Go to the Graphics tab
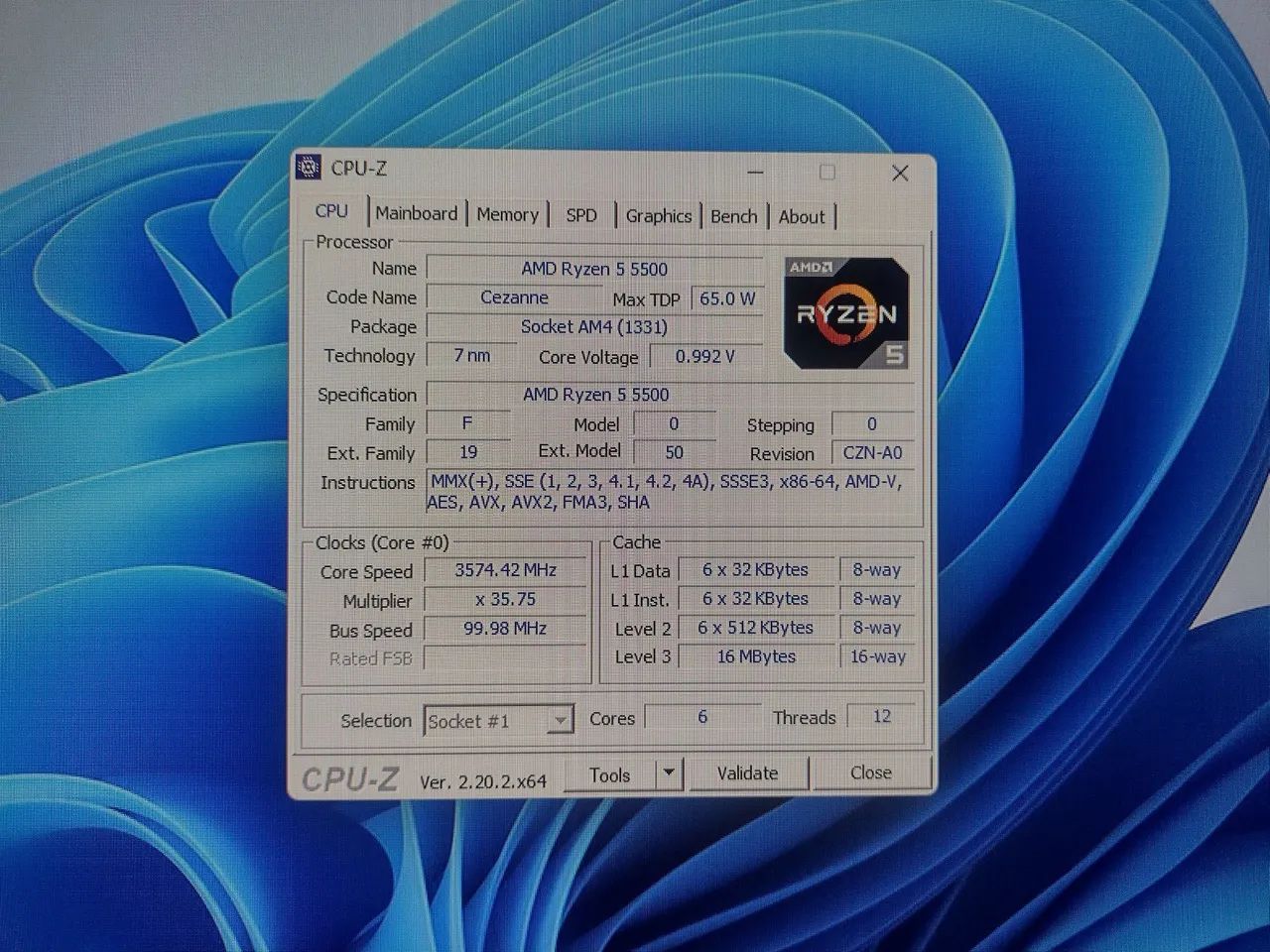The image size is (1270, 952). click(658, 216)
